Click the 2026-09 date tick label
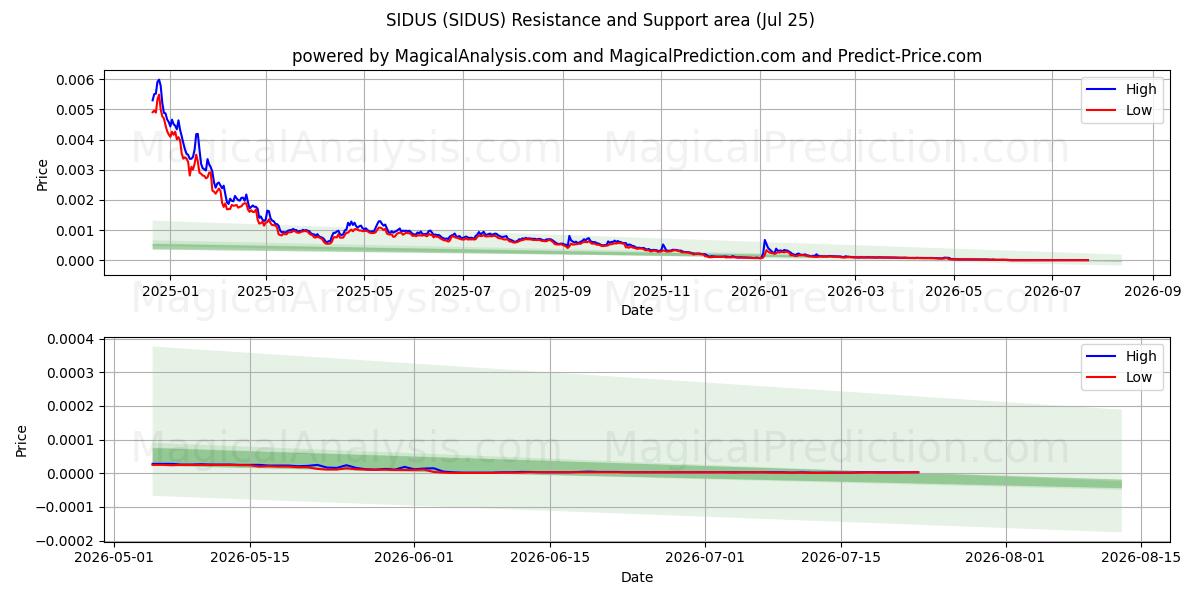This screenshot has width=1200, height=600. click(x=1153, y=290)
